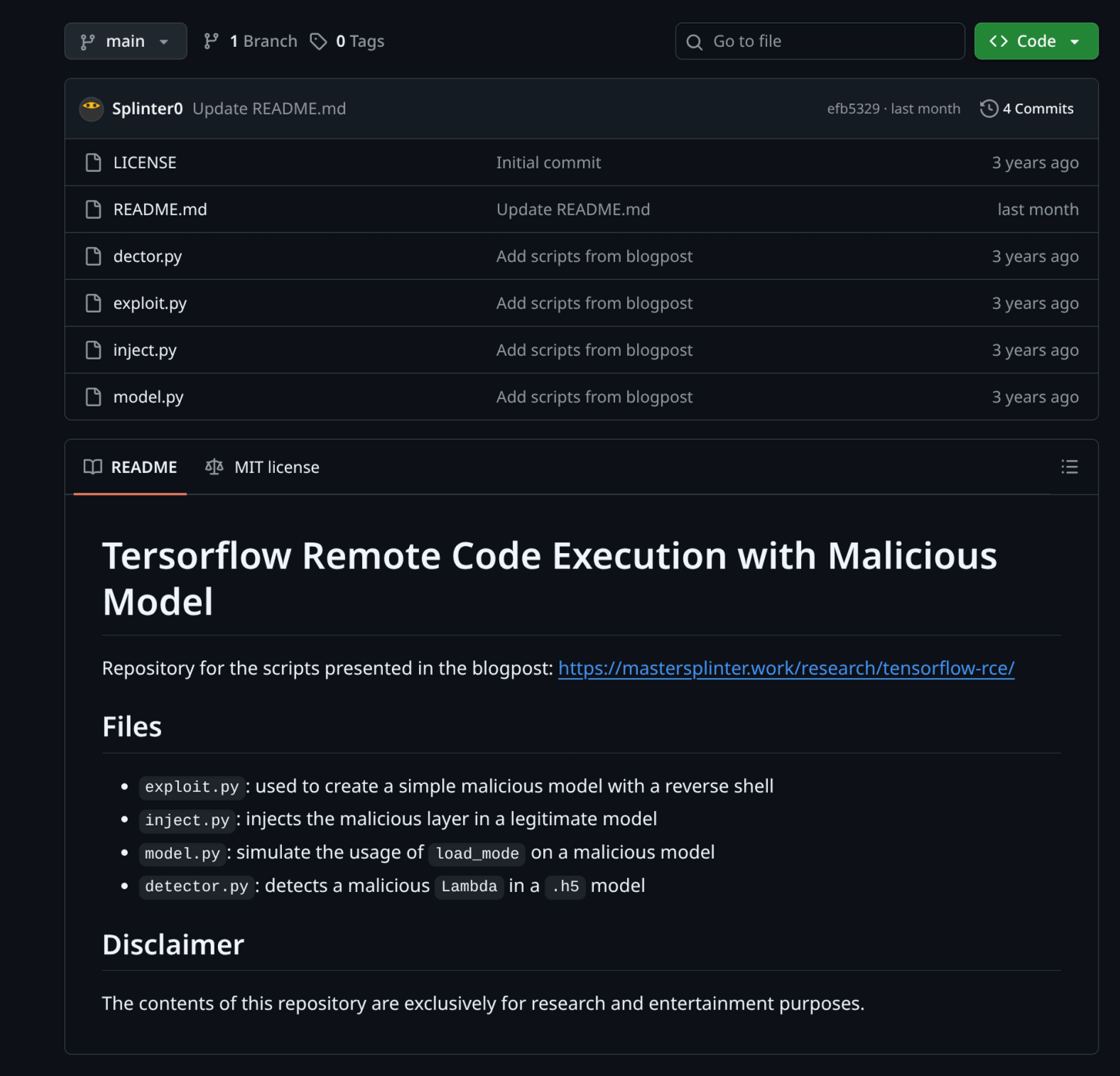Click the file icon for dector.py
Screen dimensions: 1120x1076
93,256
